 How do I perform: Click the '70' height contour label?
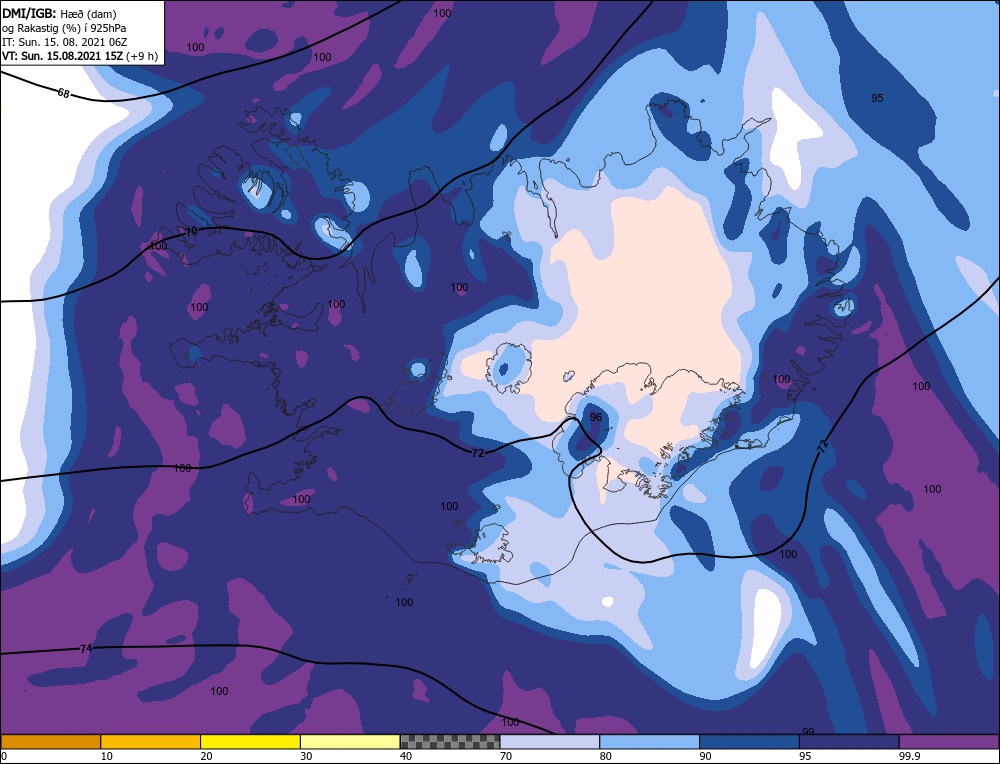coord(191,231)
